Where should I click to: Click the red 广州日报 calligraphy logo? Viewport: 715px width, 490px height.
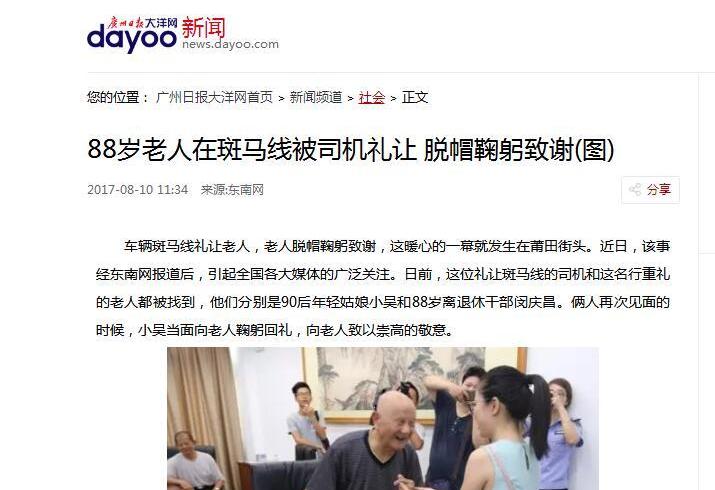[x=126, y=22]
